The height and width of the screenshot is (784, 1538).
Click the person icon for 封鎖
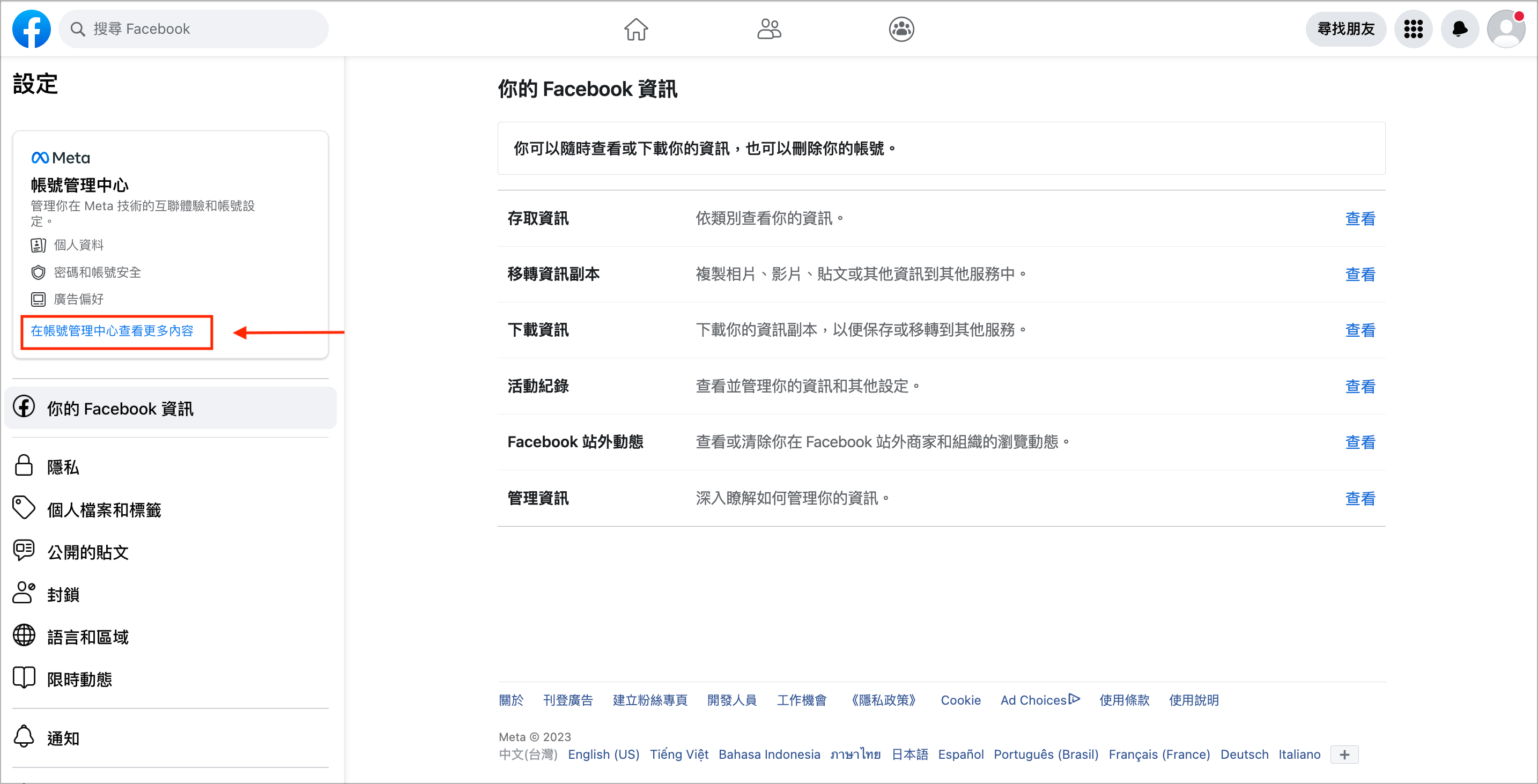click(x=24, y=593)
